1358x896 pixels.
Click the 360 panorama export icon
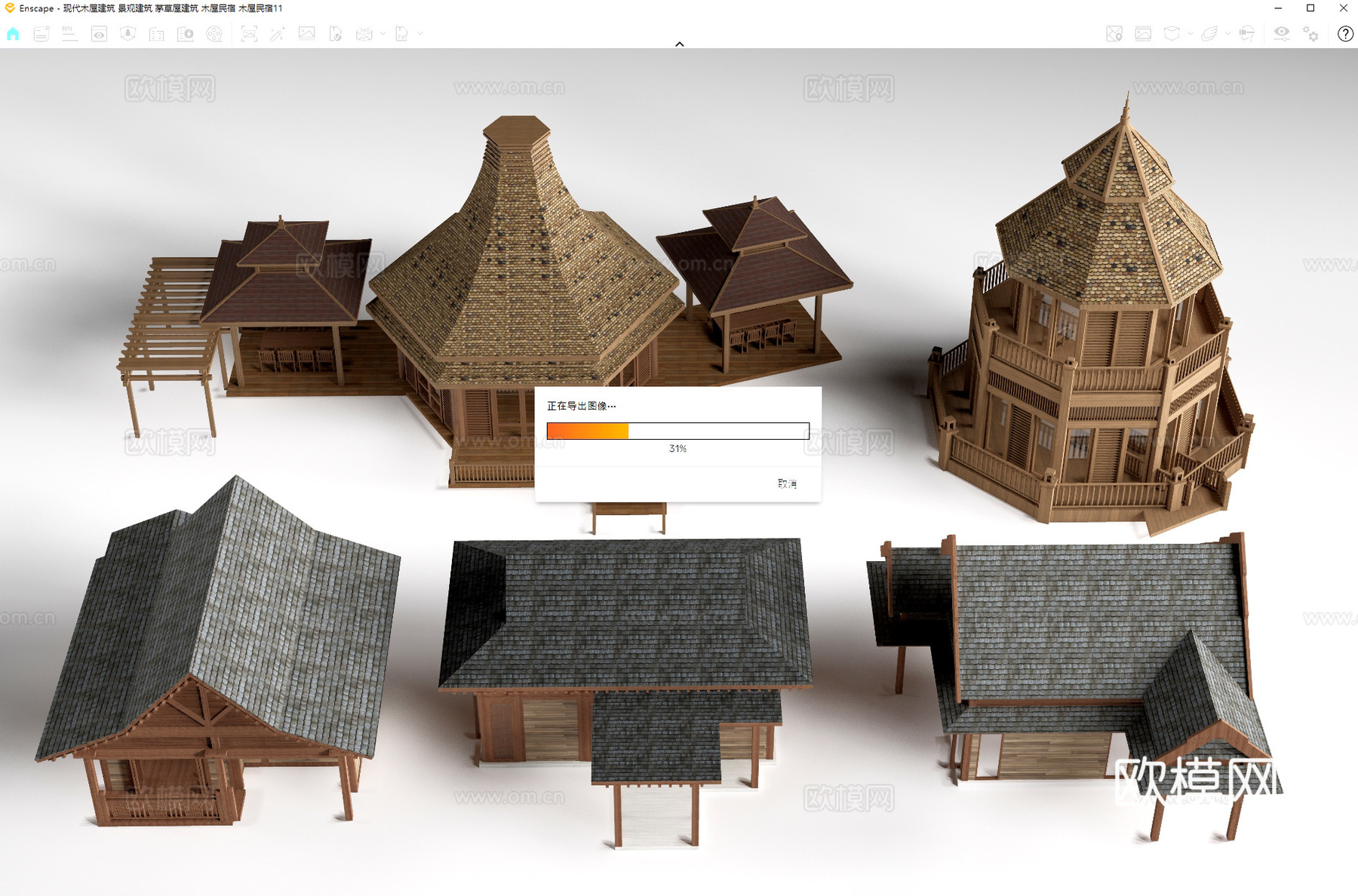coord(364,34)
